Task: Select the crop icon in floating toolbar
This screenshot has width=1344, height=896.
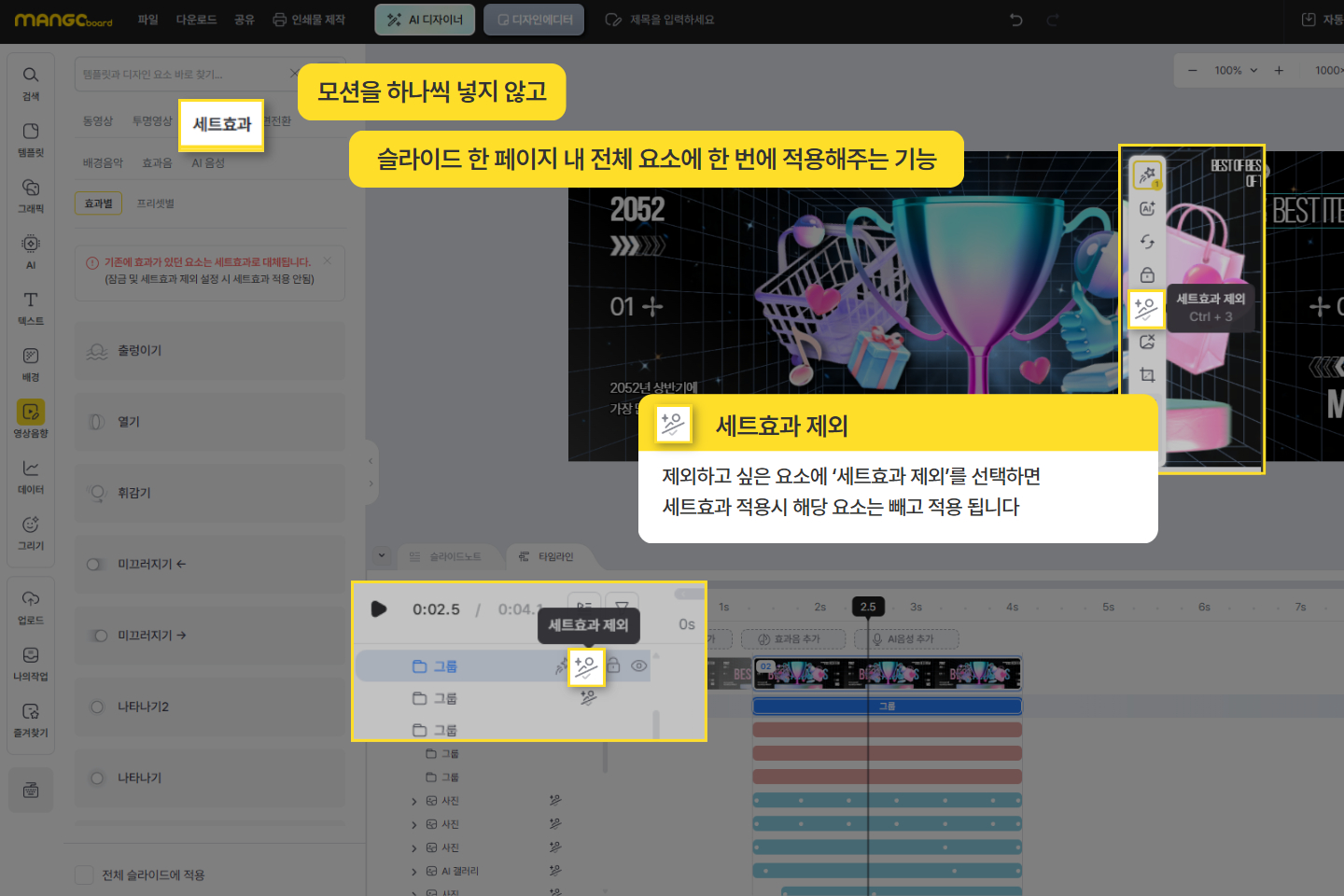Action: pyautogui.click(x=1147, y=375)
